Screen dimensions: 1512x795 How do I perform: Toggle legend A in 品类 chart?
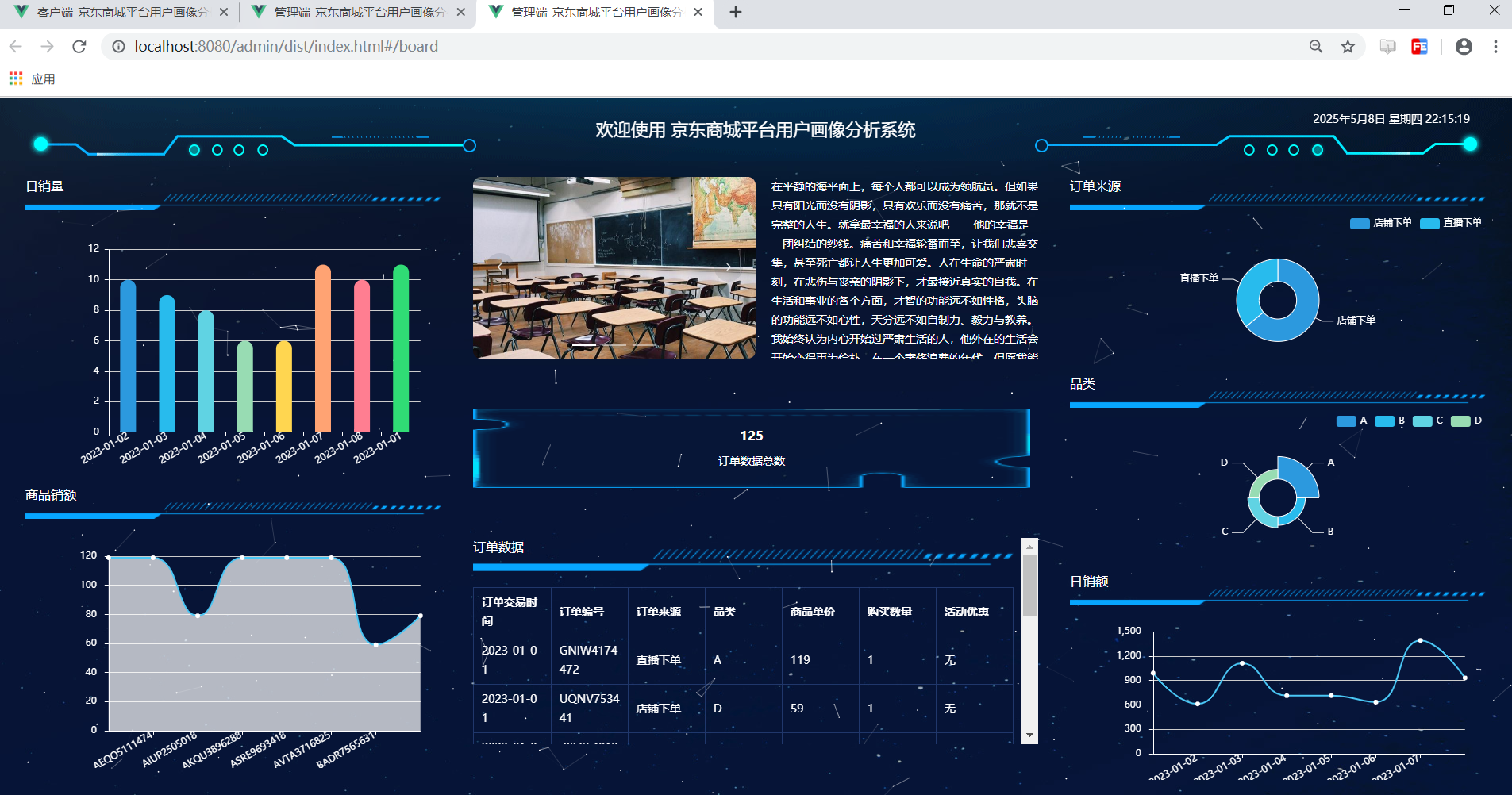(1352, 421)
